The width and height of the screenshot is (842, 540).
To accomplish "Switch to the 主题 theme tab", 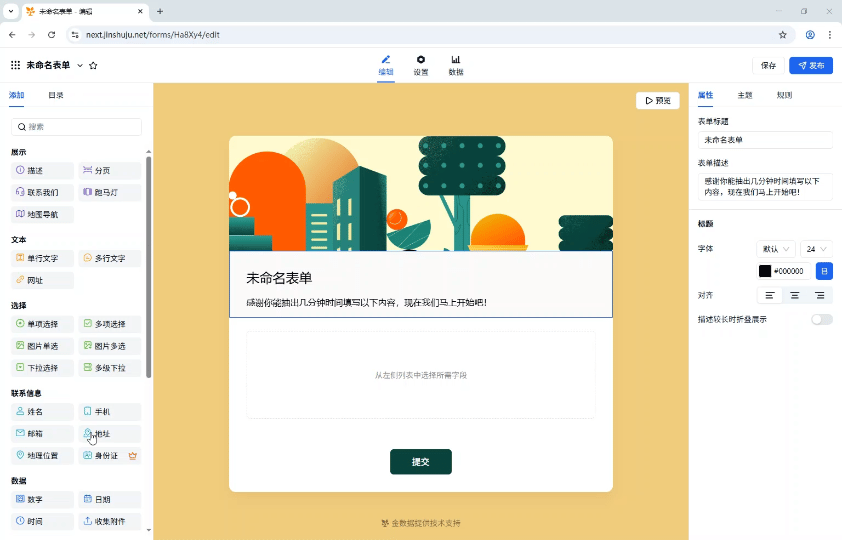I will pos(745,95).
